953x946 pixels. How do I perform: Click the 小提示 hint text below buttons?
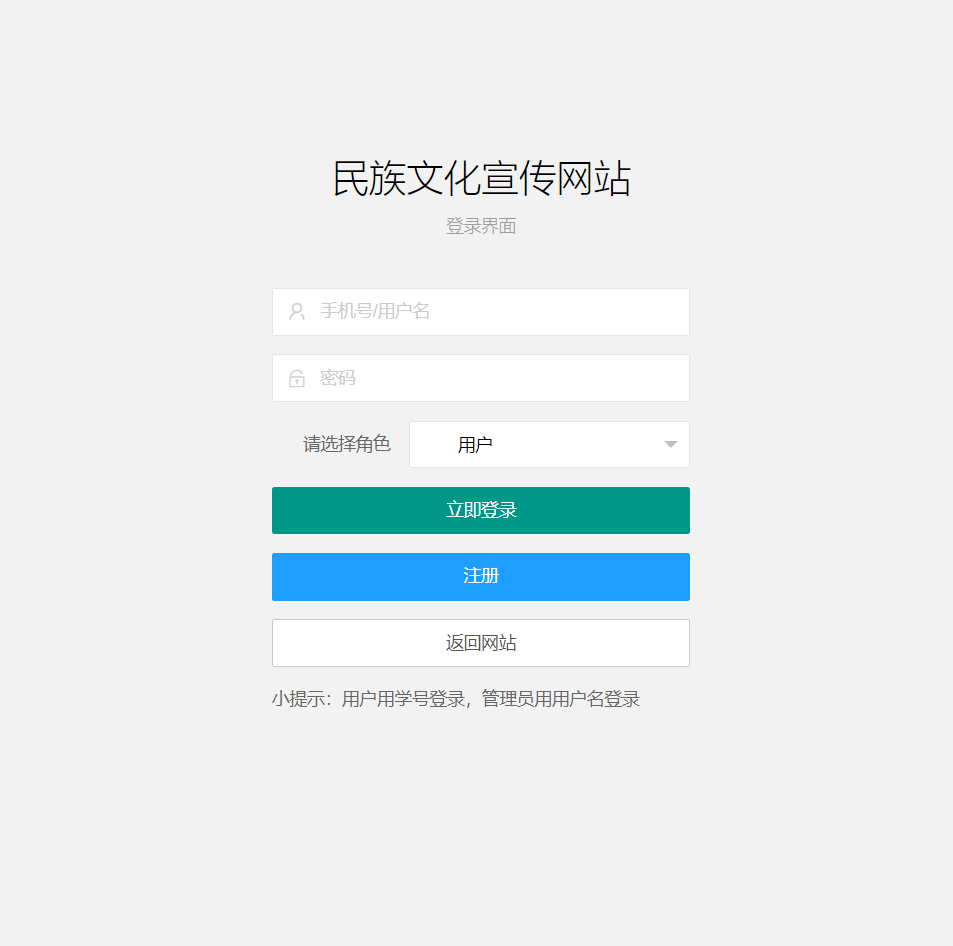coord(303,699)
